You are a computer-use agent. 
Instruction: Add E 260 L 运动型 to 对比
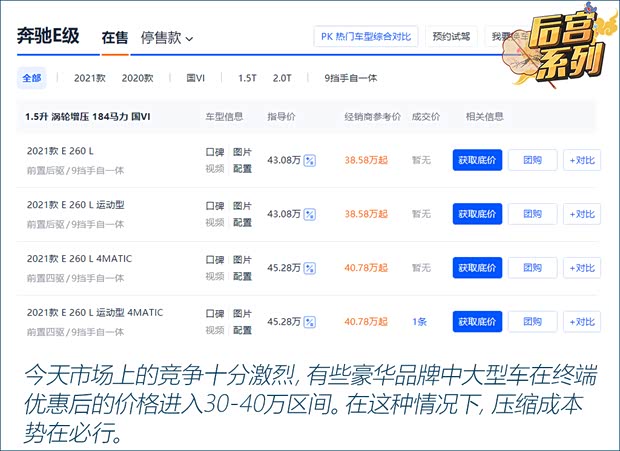[582, 214]
